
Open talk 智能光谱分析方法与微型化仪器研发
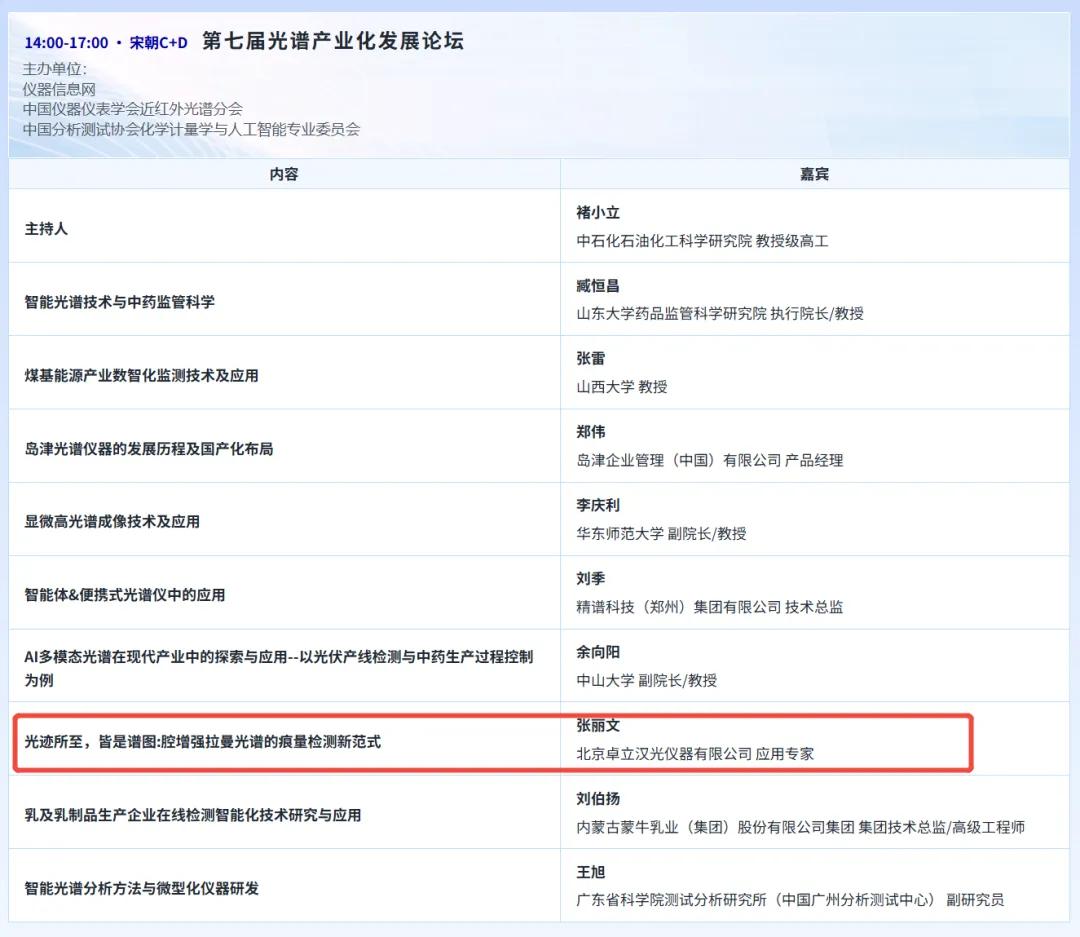141,888
